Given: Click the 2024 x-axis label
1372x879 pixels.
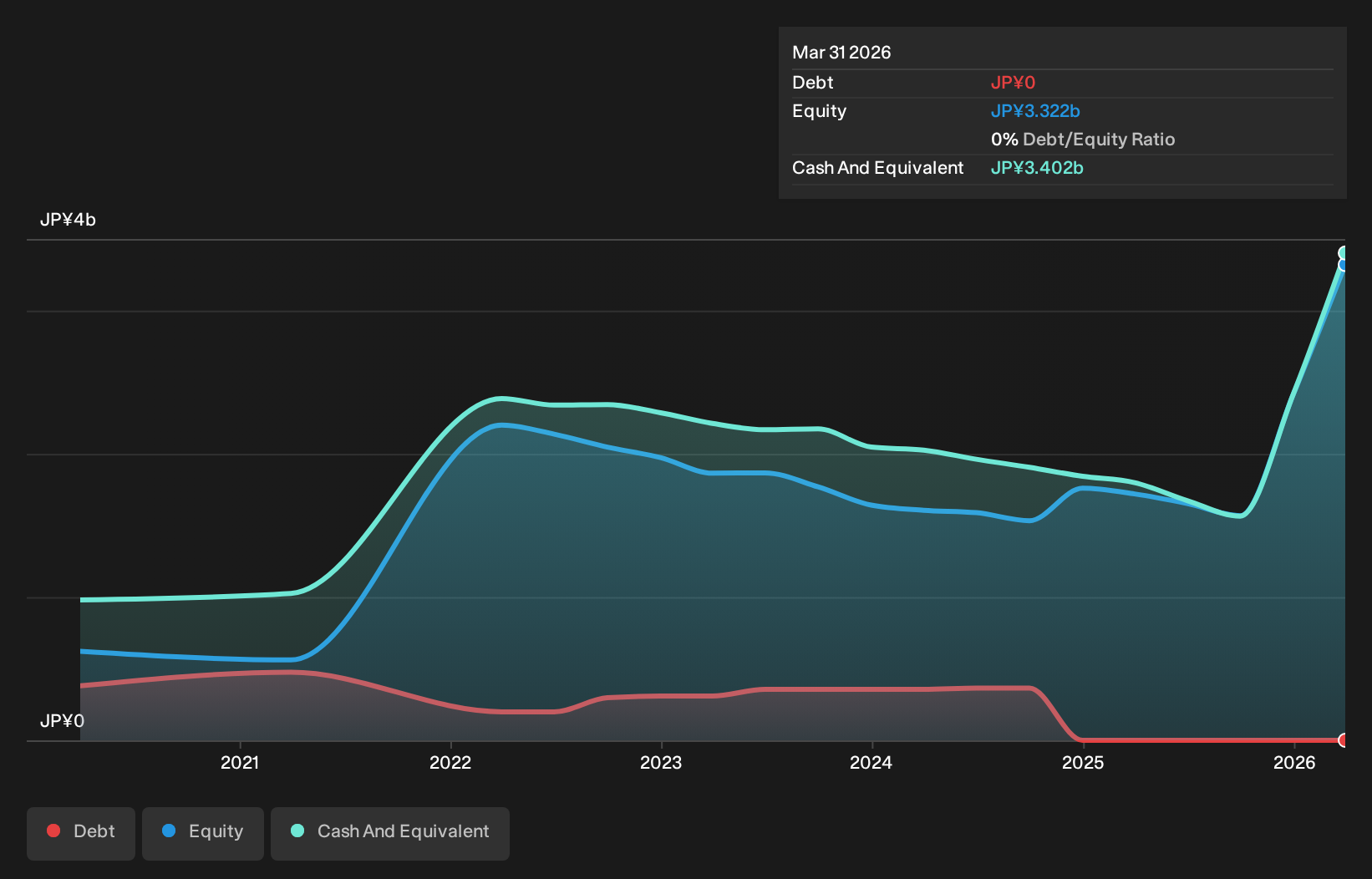Looking at the screenshot, I should (871, 762).
